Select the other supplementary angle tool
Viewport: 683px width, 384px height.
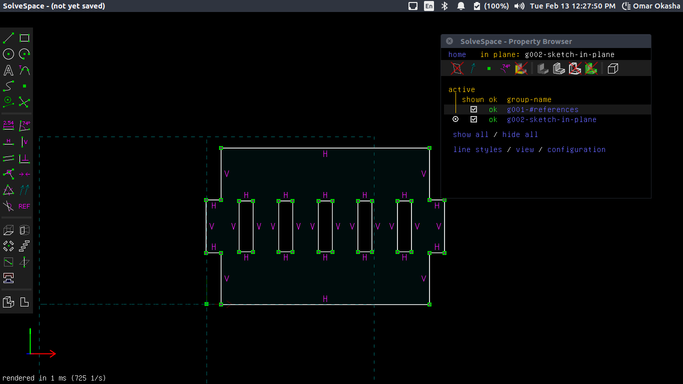coord(8,206)
